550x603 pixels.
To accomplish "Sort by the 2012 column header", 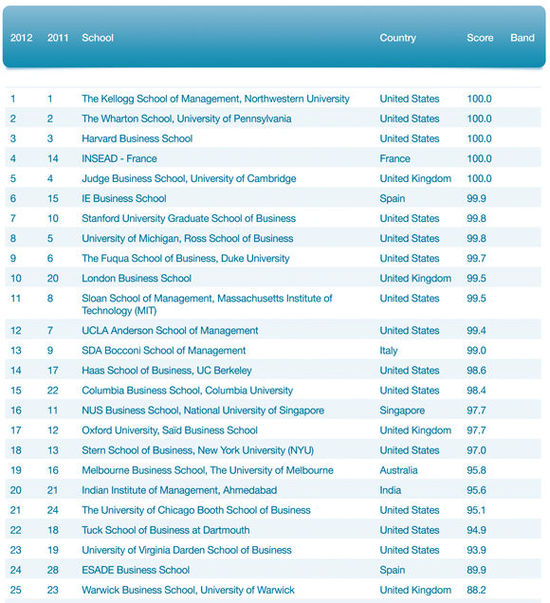I will (x=21, y=38).
